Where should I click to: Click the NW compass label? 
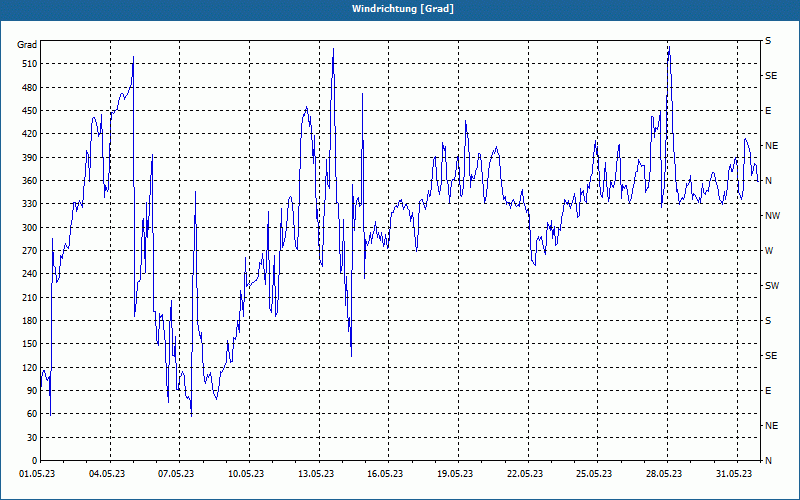click(772, 216)
